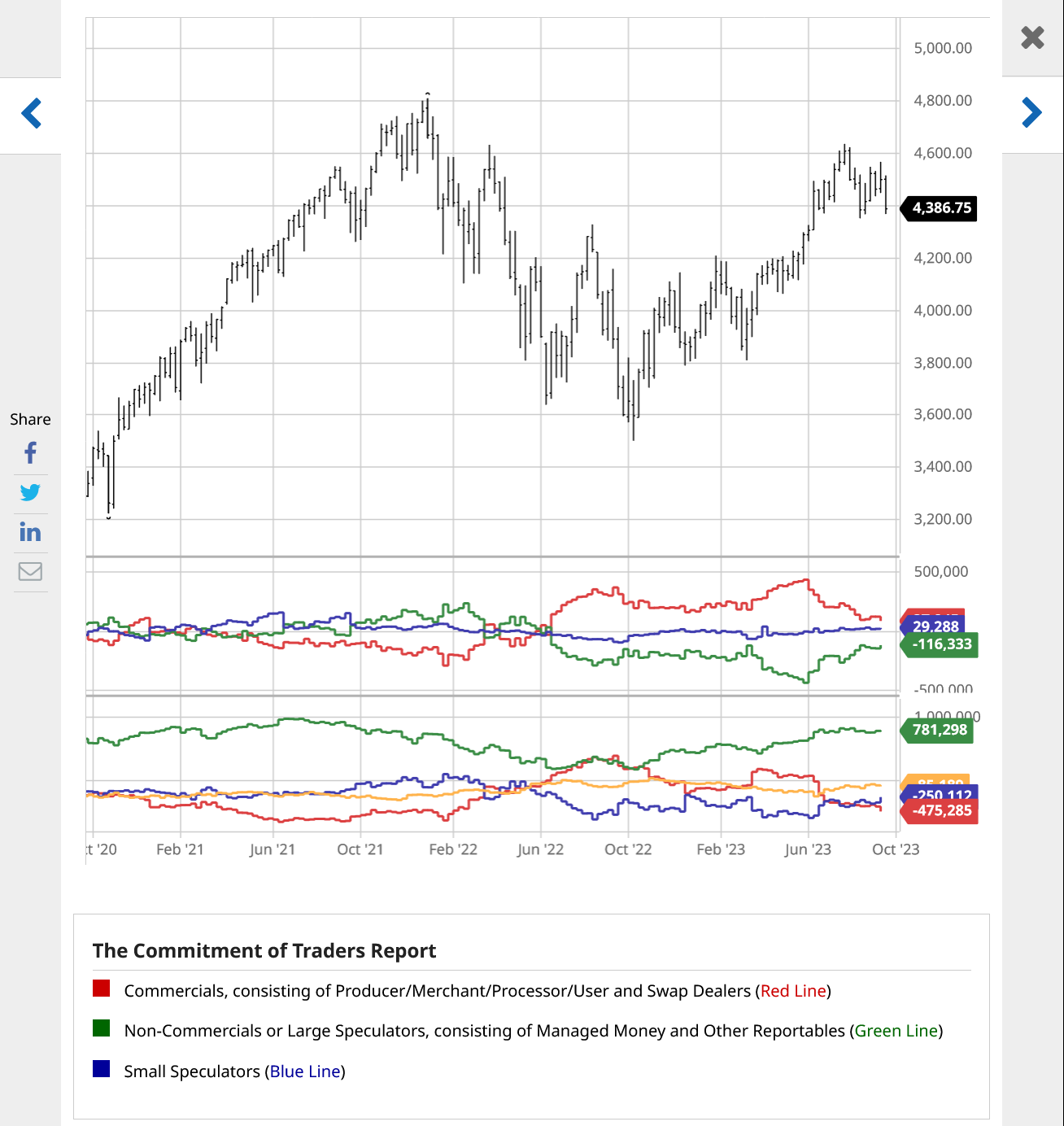The width and height of the screenshot is (1064, 1126).
Task: Share chart via email envelope icon
Action: (x=30, y=572)
